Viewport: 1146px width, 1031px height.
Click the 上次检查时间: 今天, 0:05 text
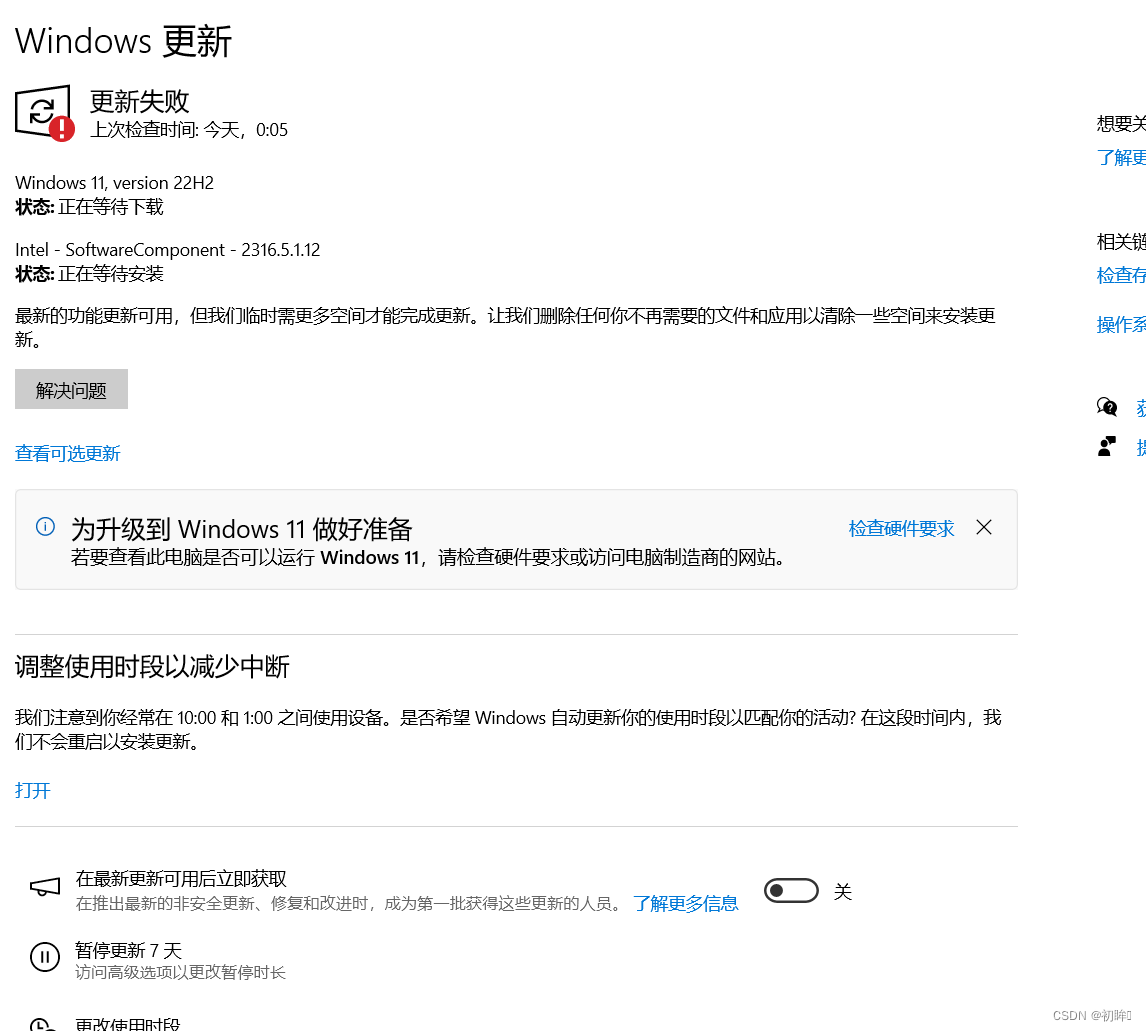tap(189, 130)
